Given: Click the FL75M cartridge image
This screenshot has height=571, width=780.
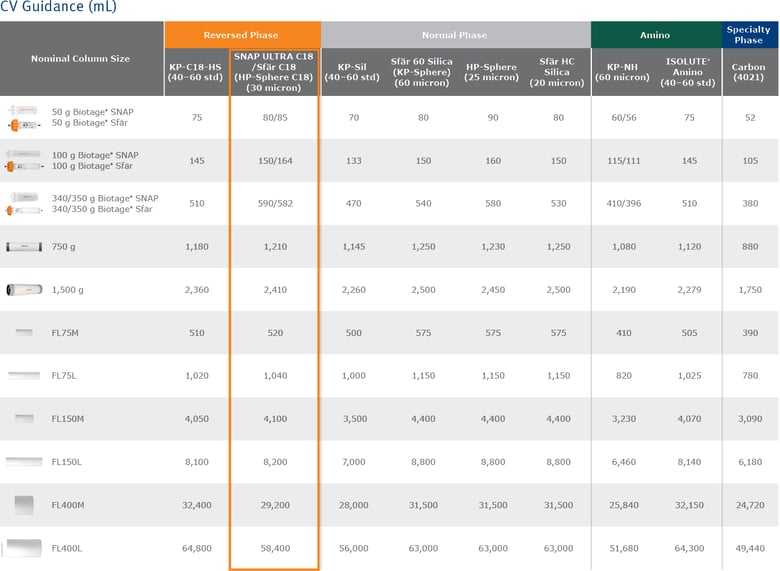Looking at the screenshot, I should click(24, 332).
